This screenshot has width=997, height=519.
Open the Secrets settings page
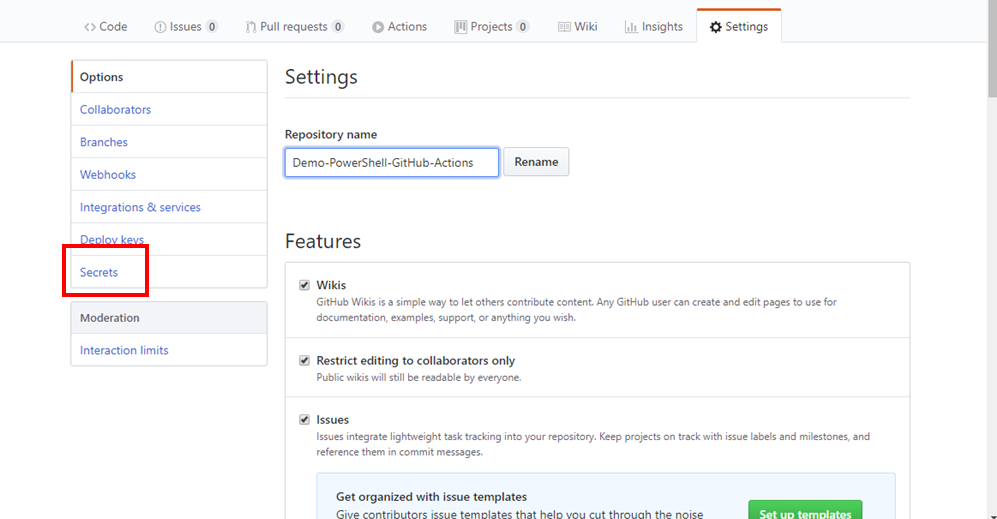coord(169,272)
